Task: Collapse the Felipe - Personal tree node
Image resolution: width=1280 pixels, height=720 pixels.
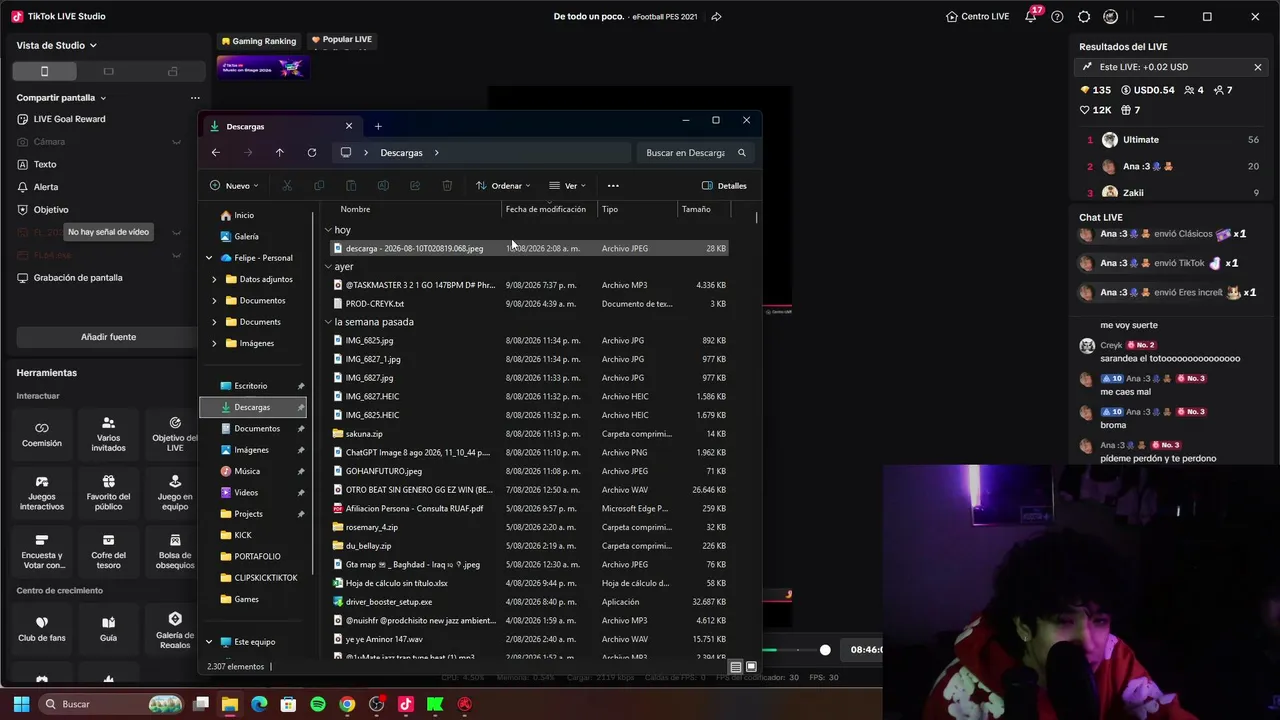Action: tap(209, 258)
